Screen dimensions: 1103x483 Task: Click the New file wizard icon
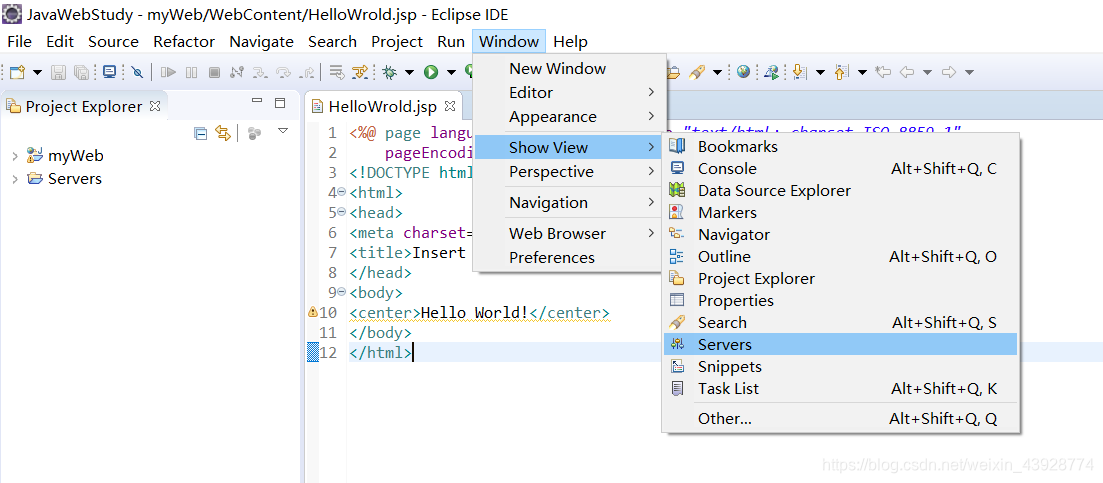tap(17, 72)
